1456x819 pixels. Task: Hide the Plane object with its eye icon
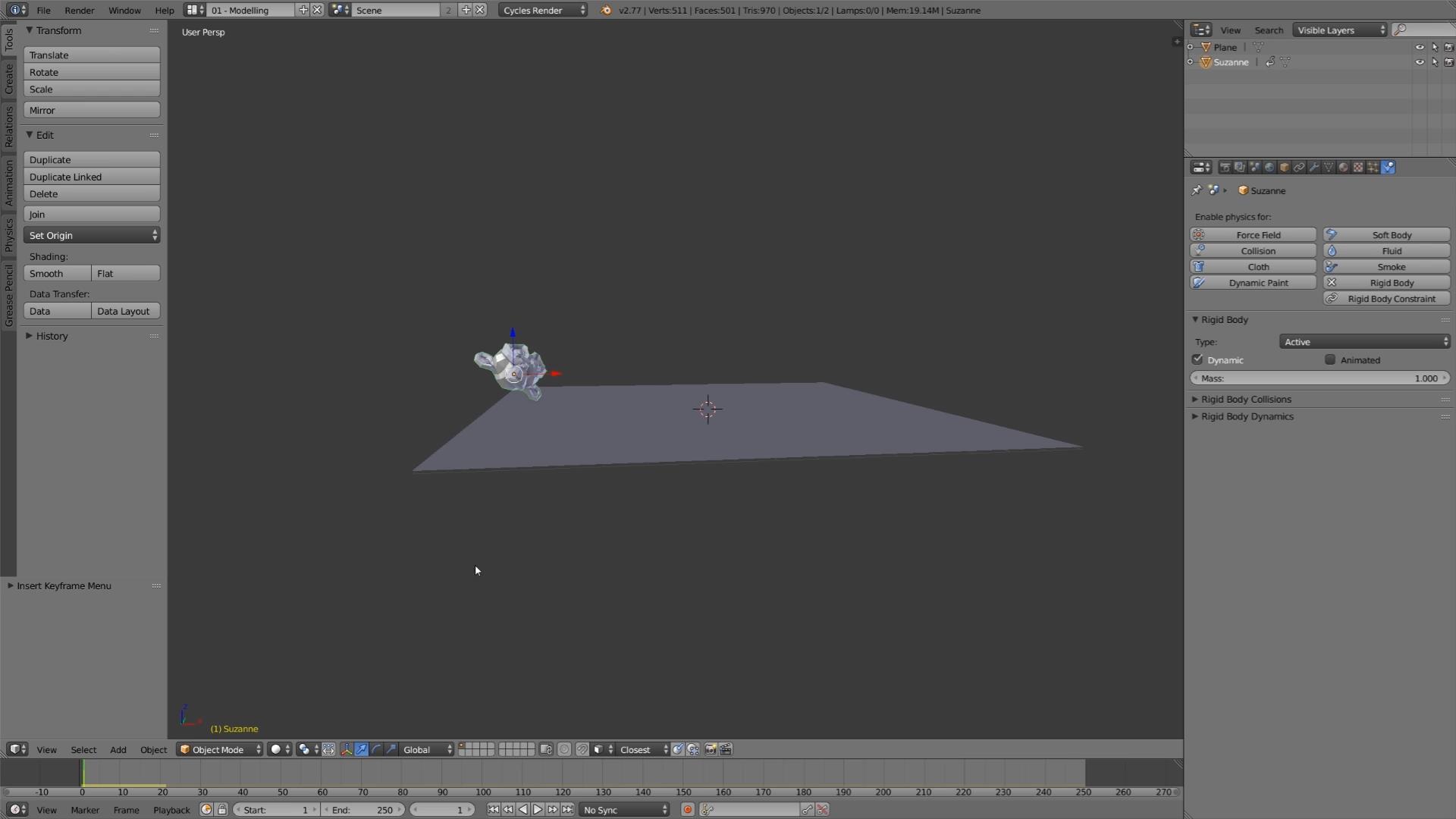(1420, 47)
